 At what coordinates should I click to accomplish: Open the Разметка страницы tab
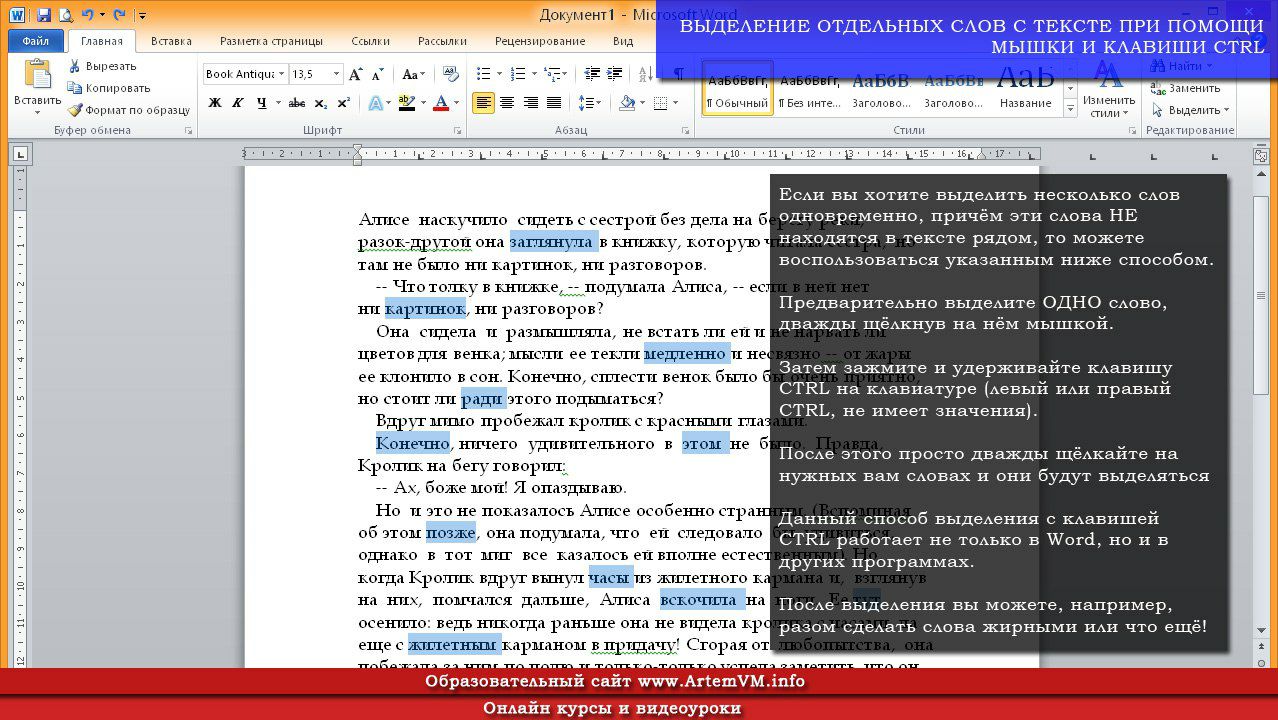pyautogui.click(x=271, y=41)
